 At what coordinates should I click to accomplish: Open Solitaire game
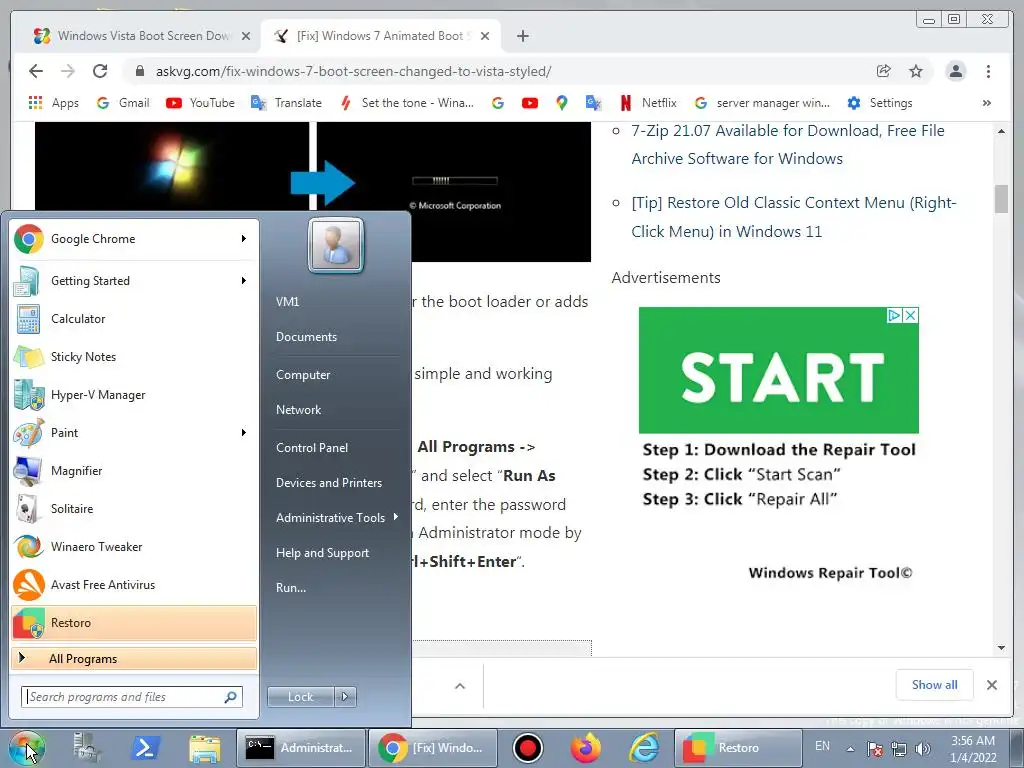[134, 508]
